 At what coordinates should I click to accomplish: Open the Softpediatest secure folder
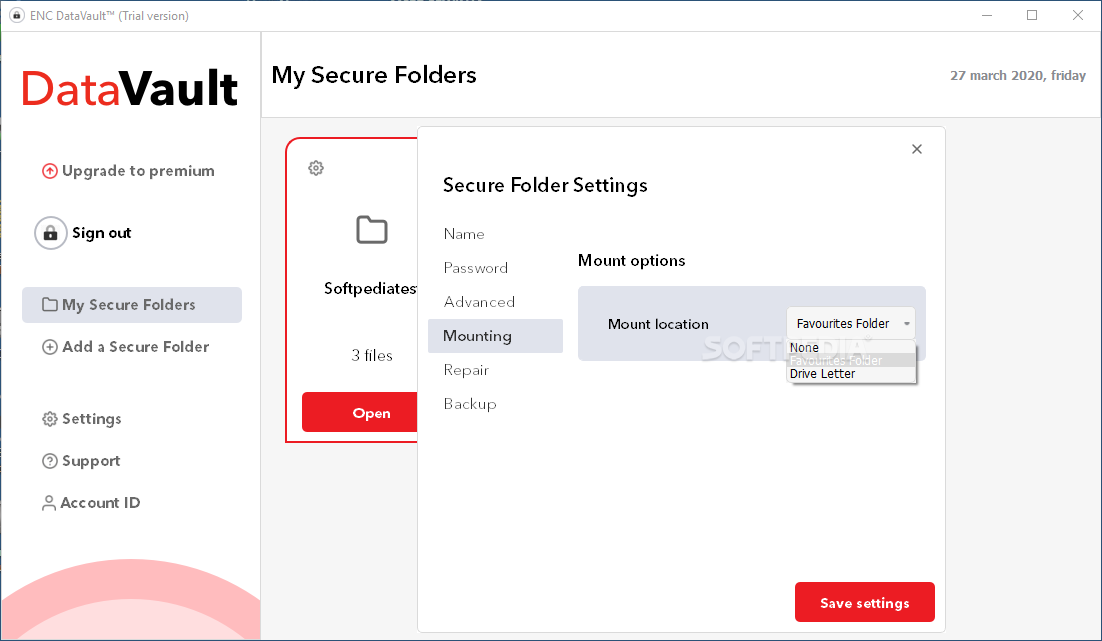[360, 413]
